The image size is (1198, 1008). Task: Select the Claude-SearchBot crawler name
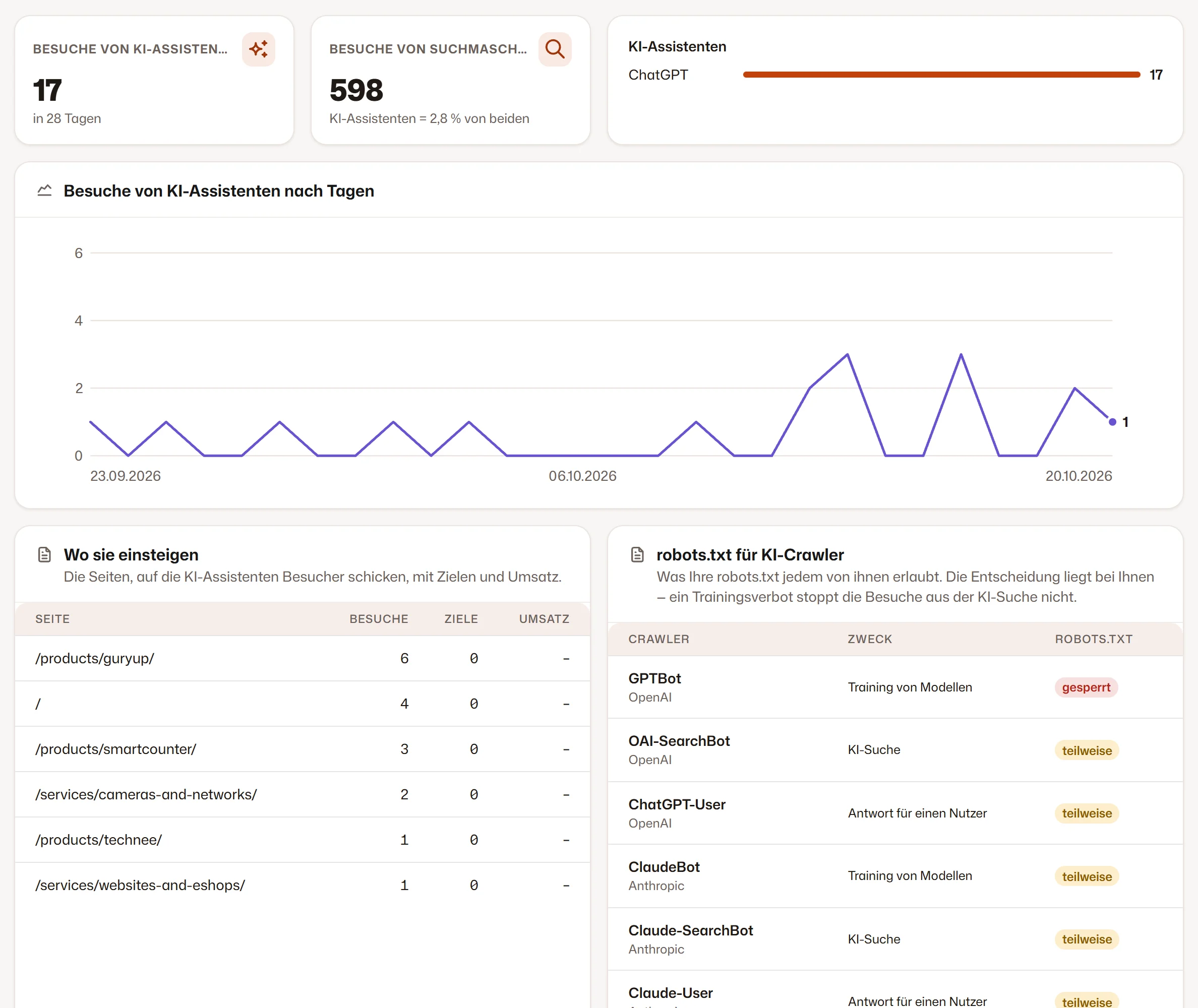pos(690,930)
